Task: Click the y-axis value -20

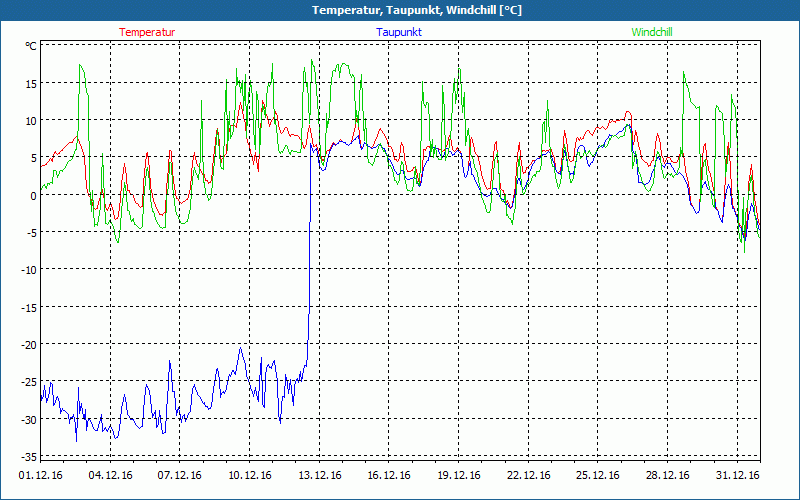Action: pyautogui.click(x=29, y=344)
